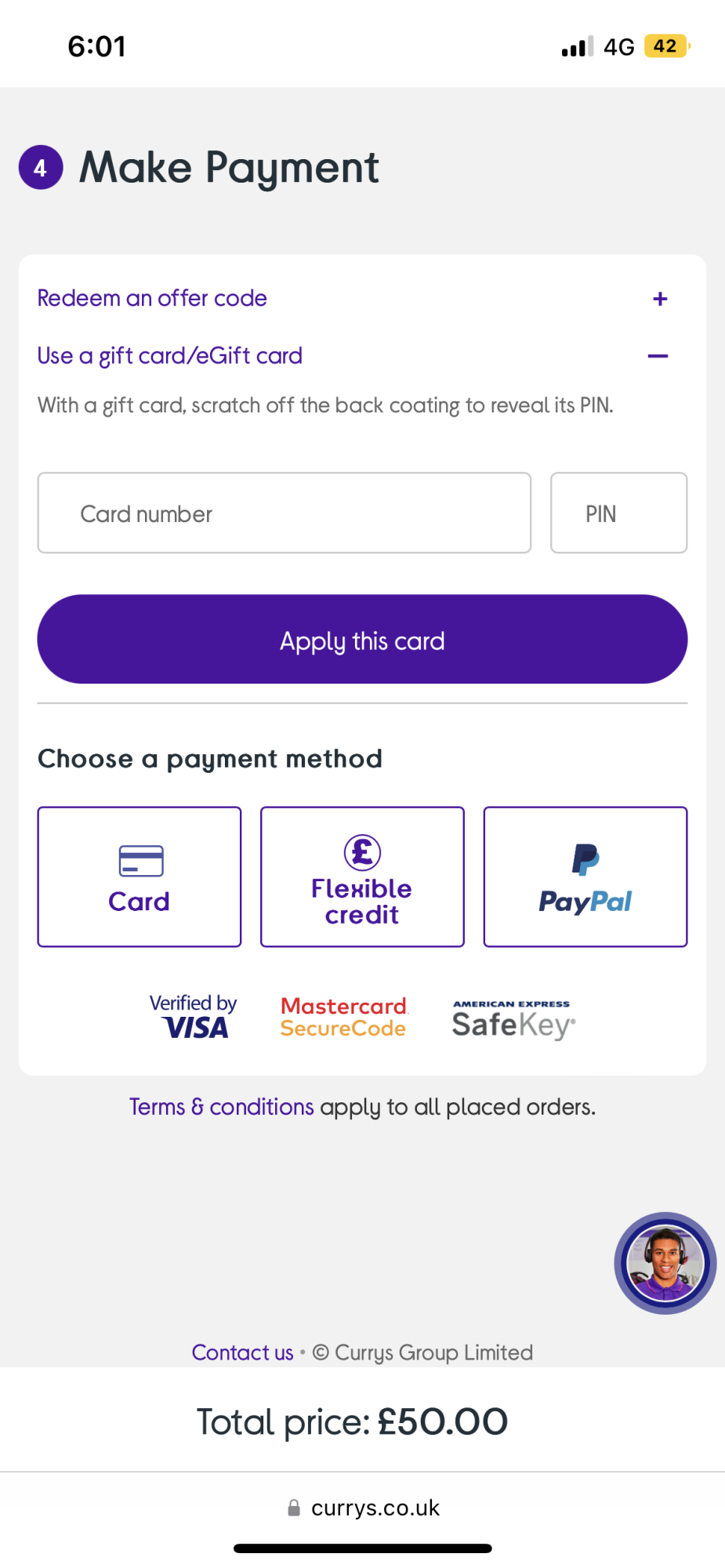Tap the padlock icon beside currys.co.uk
Screen dimensions: 725x1568
(x=294, y=1508)
